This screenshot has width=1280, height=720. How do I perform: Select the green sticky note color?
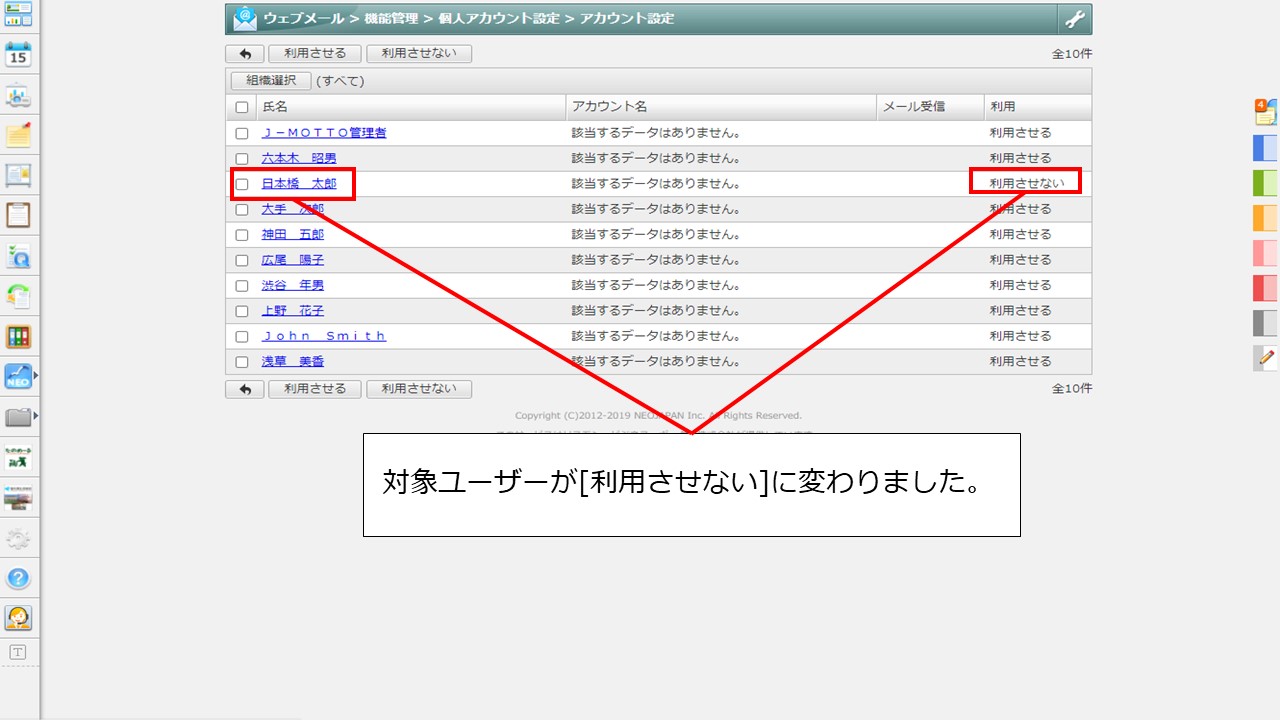point(1265,183)
